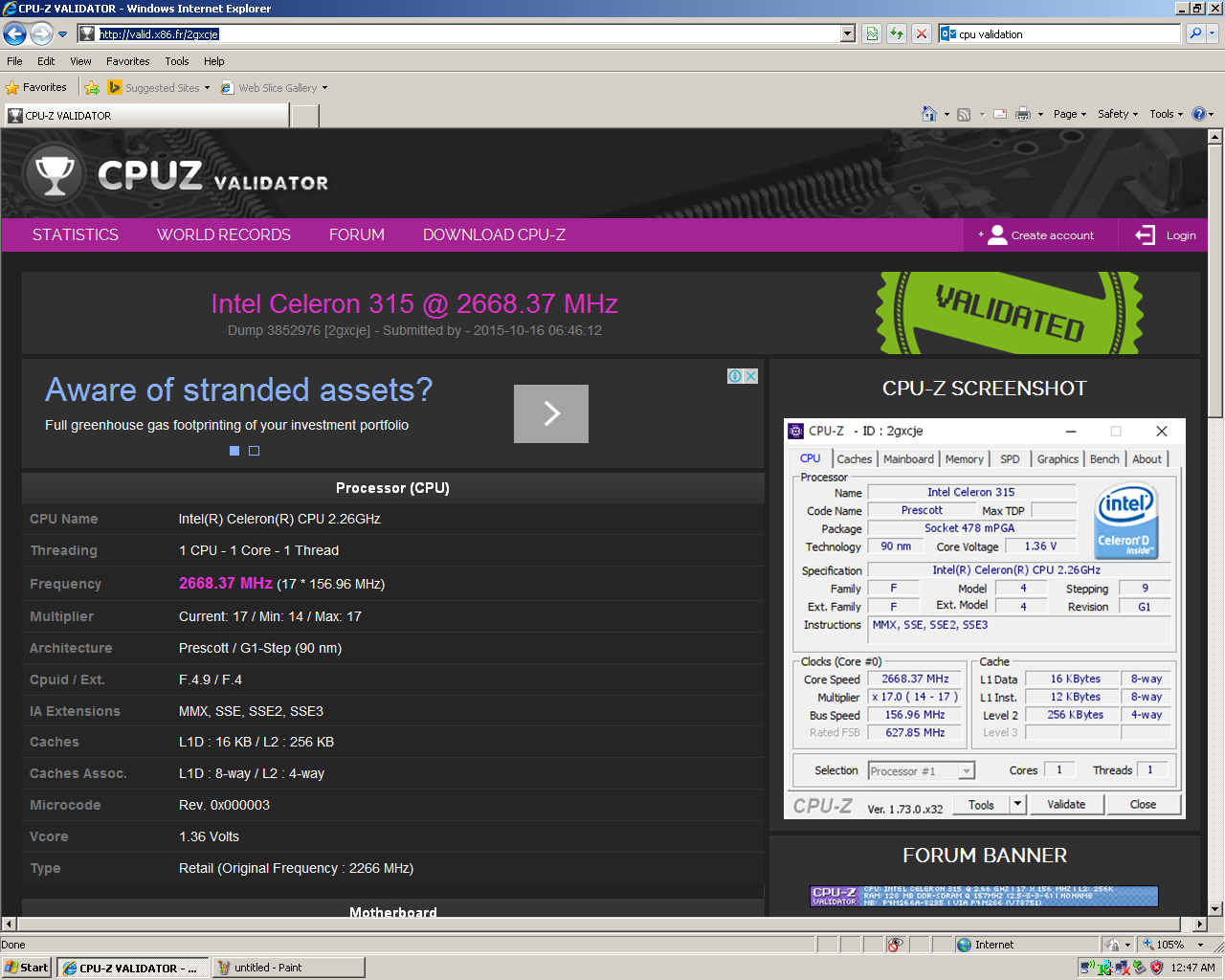Click the blue Help question mark icon
This screenshot has width=1225, height=980.
[x=1199, y=114]
